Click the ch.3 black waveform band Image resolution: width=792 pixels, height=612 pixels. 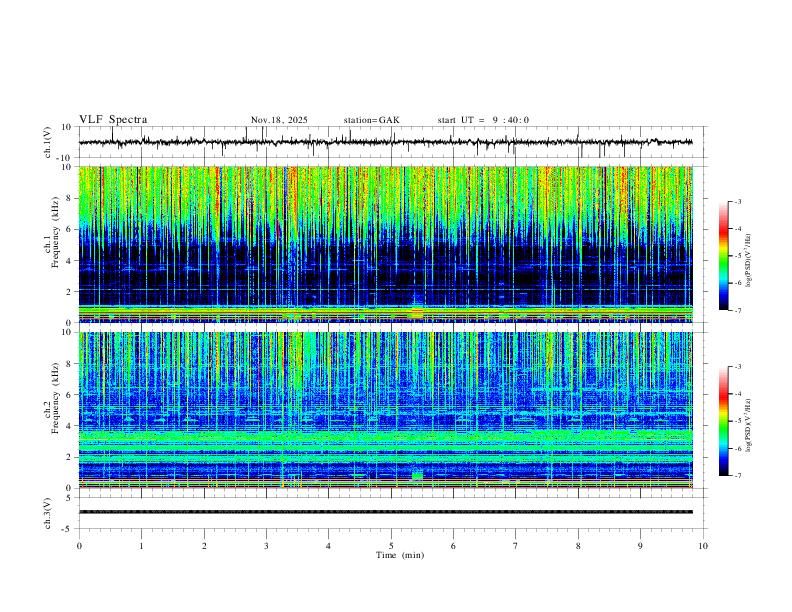click(385, 512)
